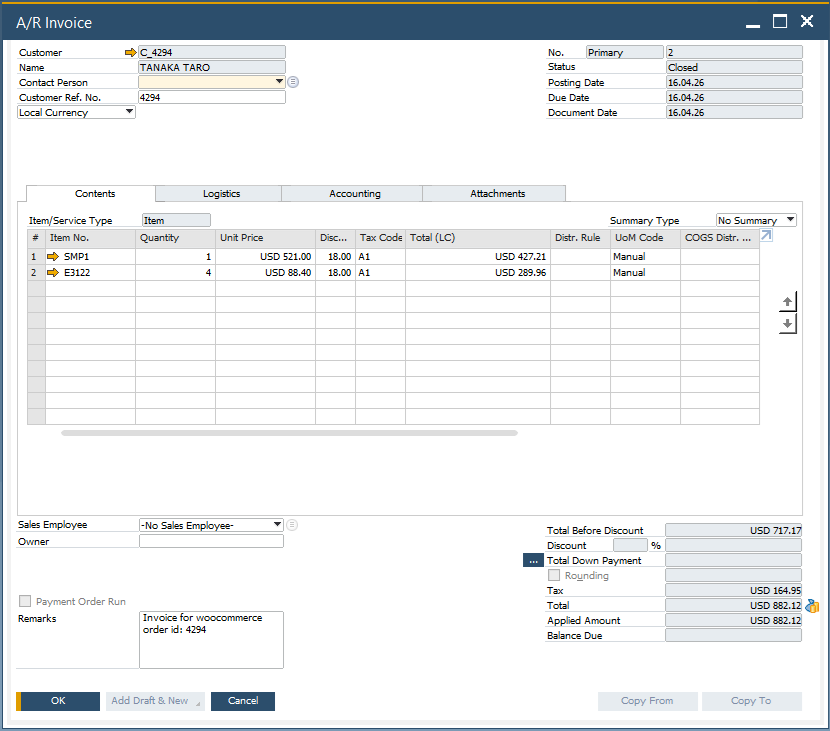Click the horizontal table scrollbar
This screenshot has height=731, width=830.
click(x=290, y=433)
